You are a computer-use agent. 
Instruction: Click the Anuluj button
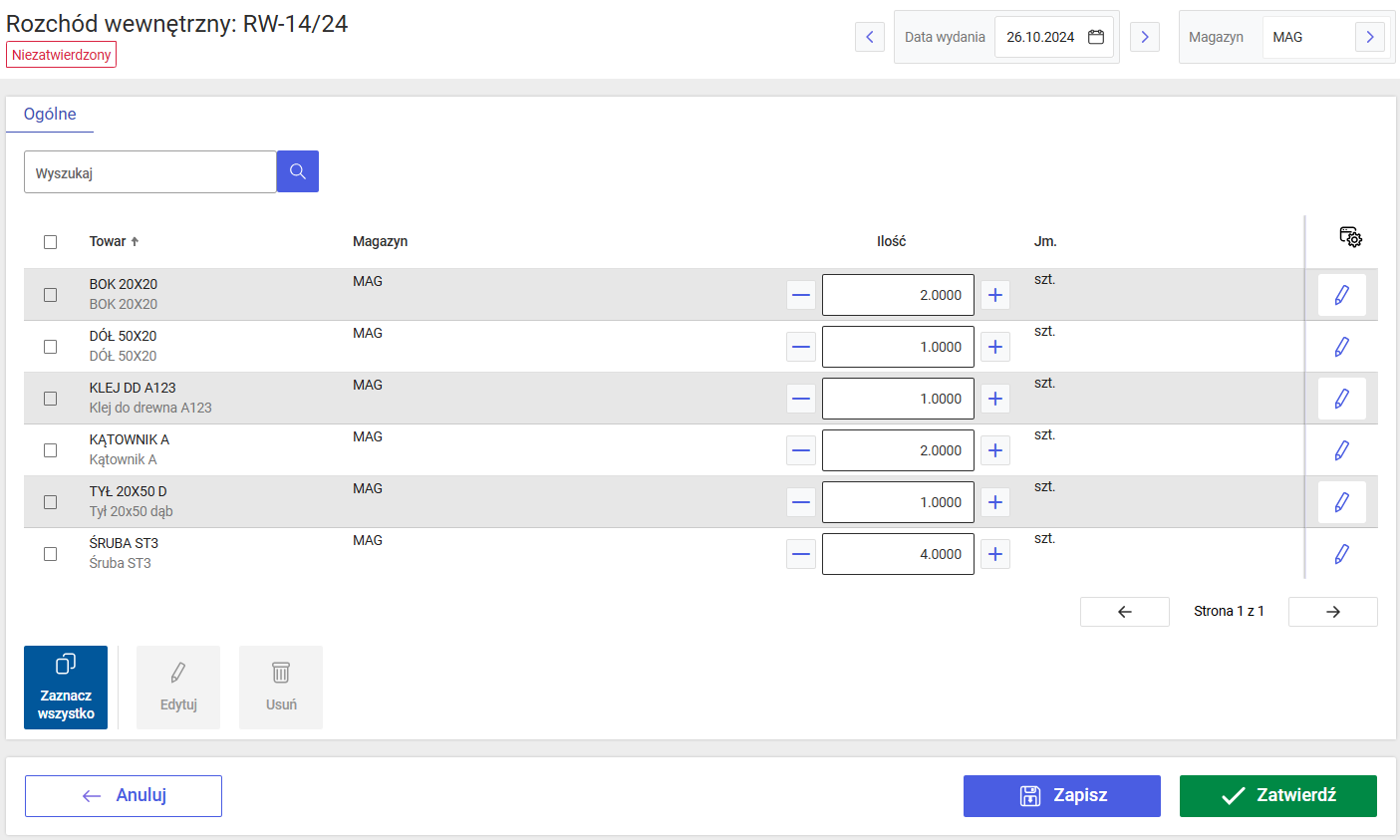coord(124,796)
